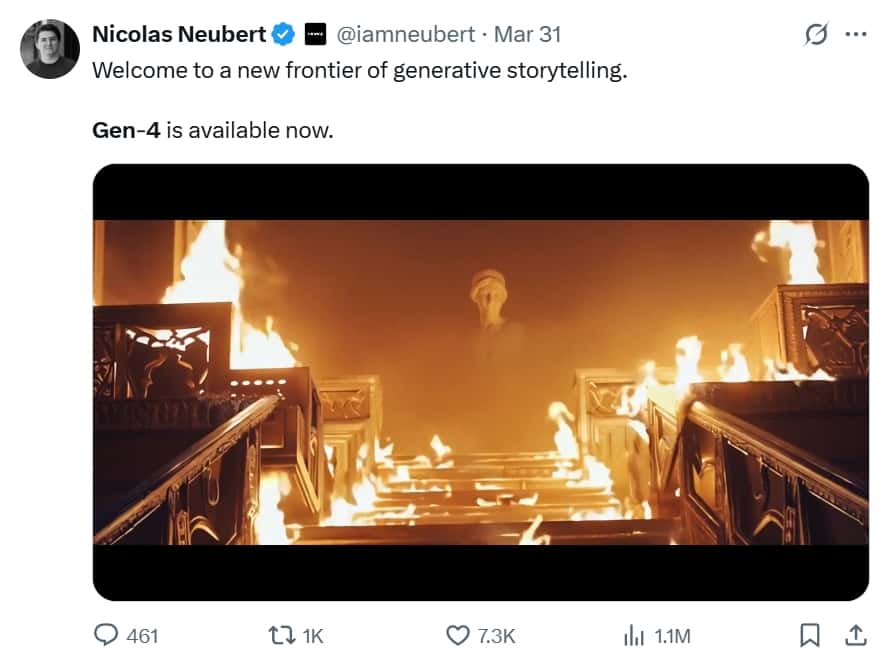Repost using the retweet arrows icon
Screen dimensions: 894x664
click(x=281, y=635)
